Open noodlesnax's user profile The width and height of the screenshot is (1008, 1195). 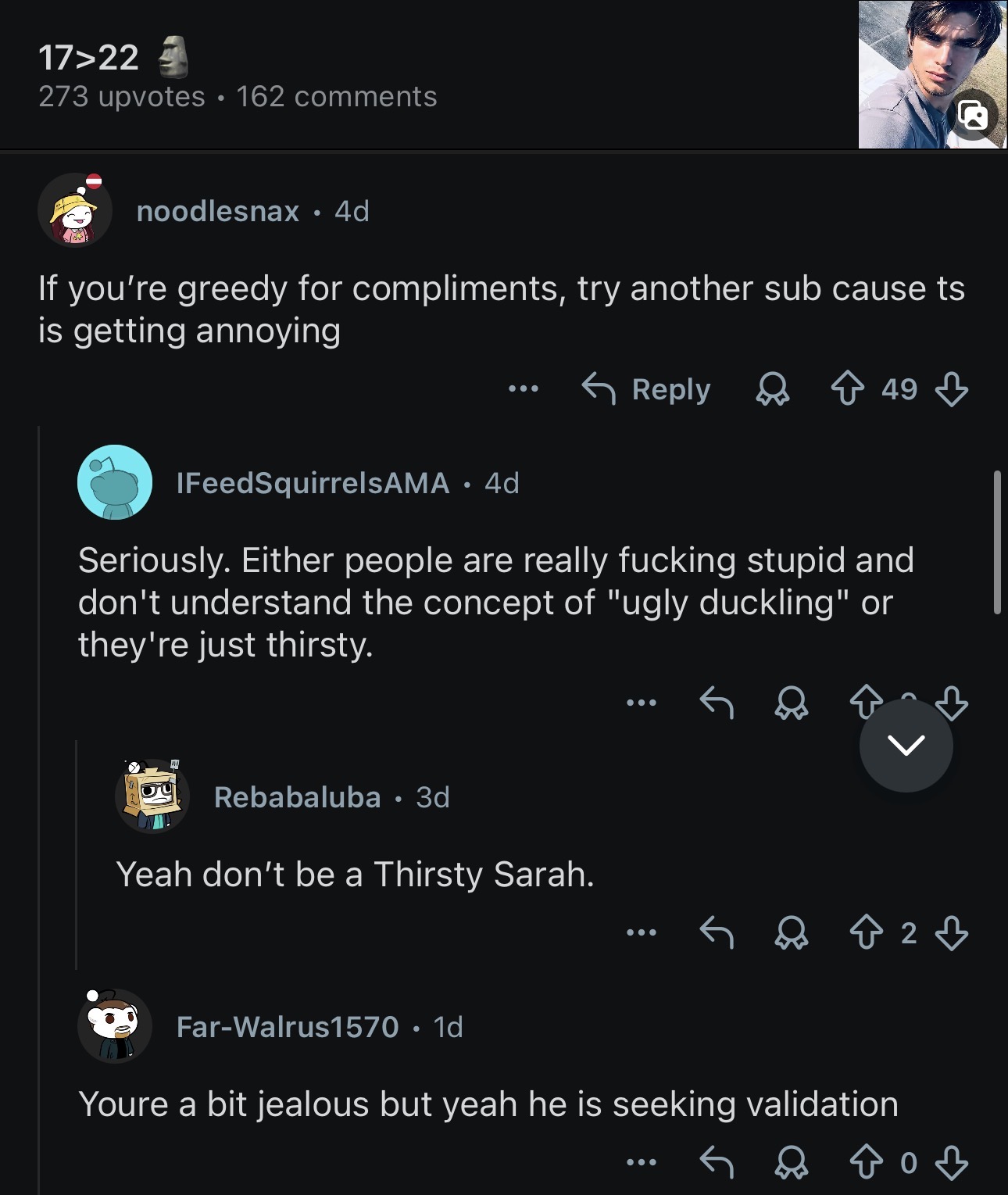217,211
